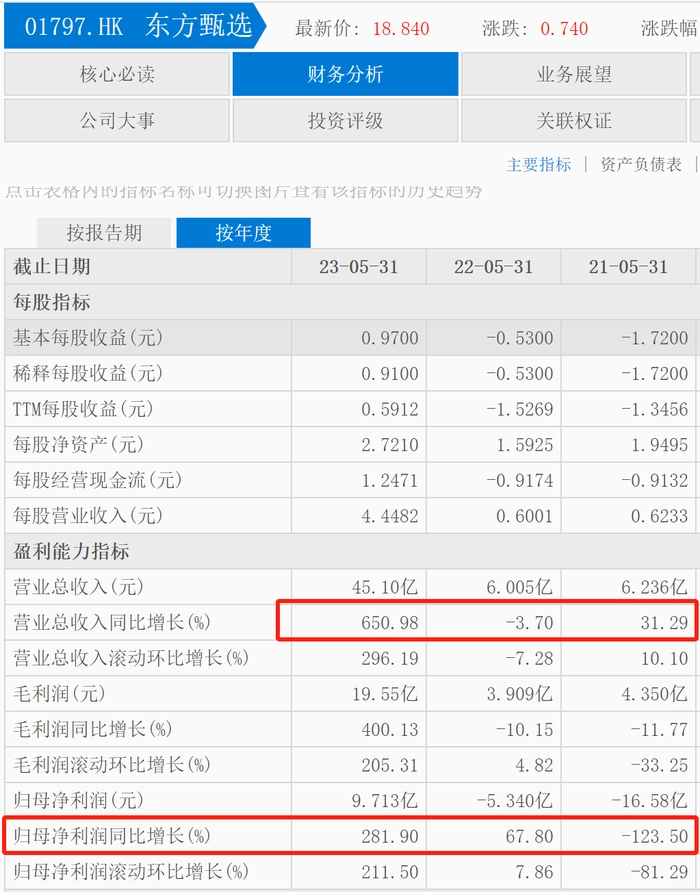Click the 每股经营现金流(元) indicator
The width and height of the screenshot is (700, 892).
pos(97,480)
